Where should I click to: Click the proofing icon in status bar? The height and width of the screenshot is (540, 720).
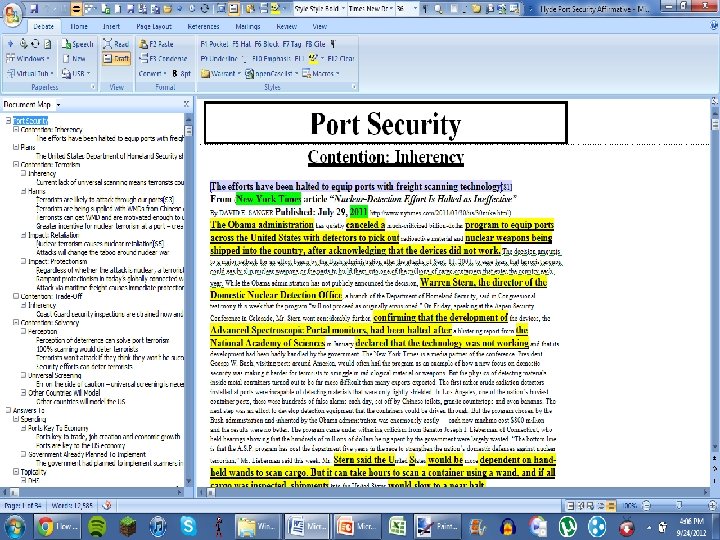click(107, 506)
